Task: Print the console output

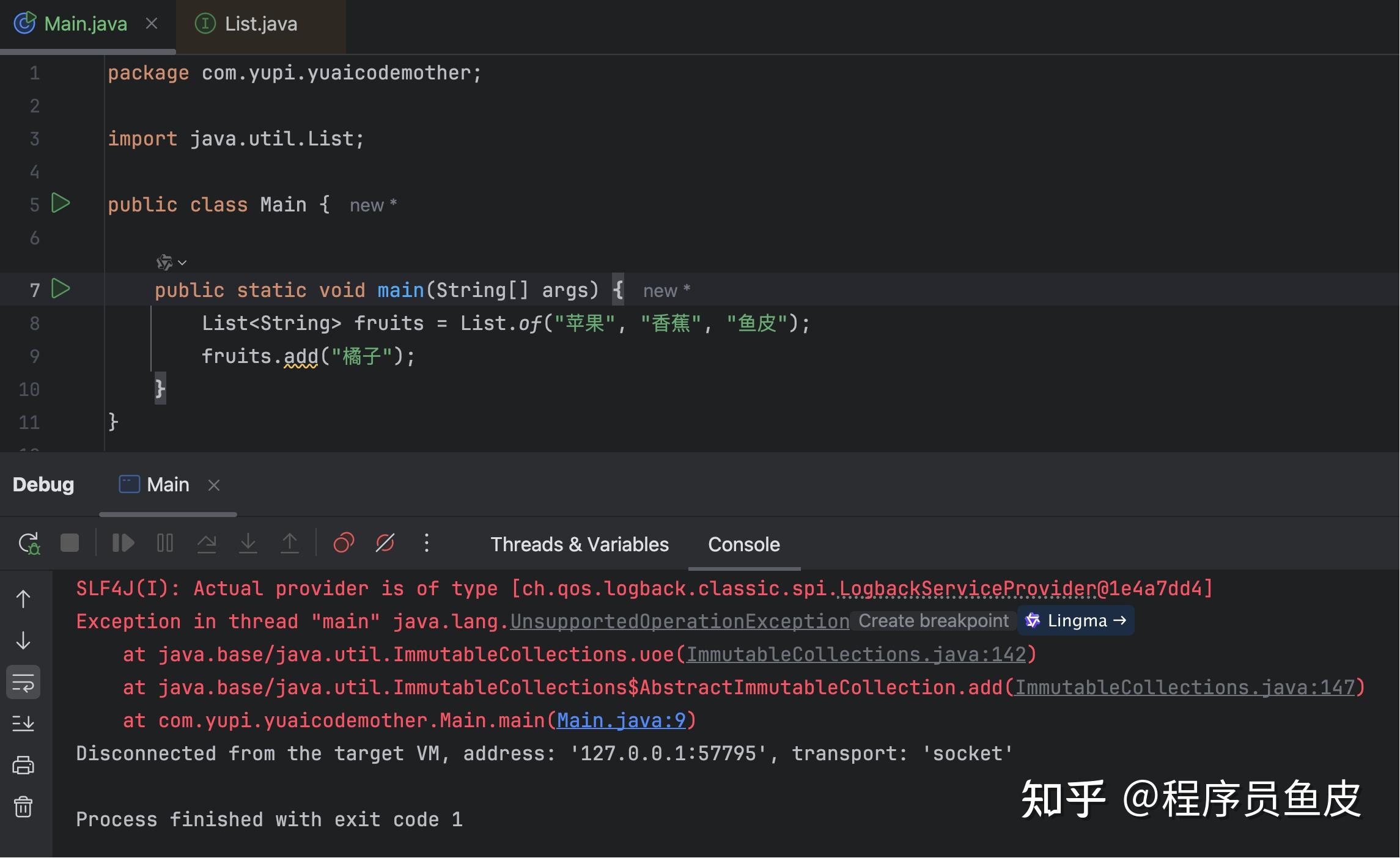Action: (23, 765)
